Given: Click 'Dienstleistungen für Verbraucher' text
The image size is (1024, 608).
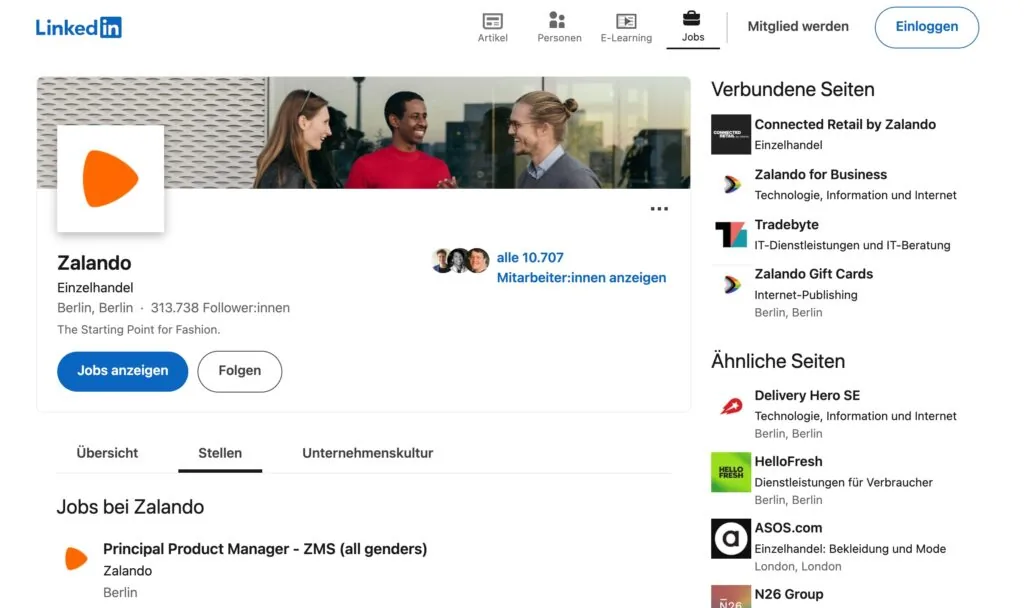Looking at the screenshot, I should [843, 482].
